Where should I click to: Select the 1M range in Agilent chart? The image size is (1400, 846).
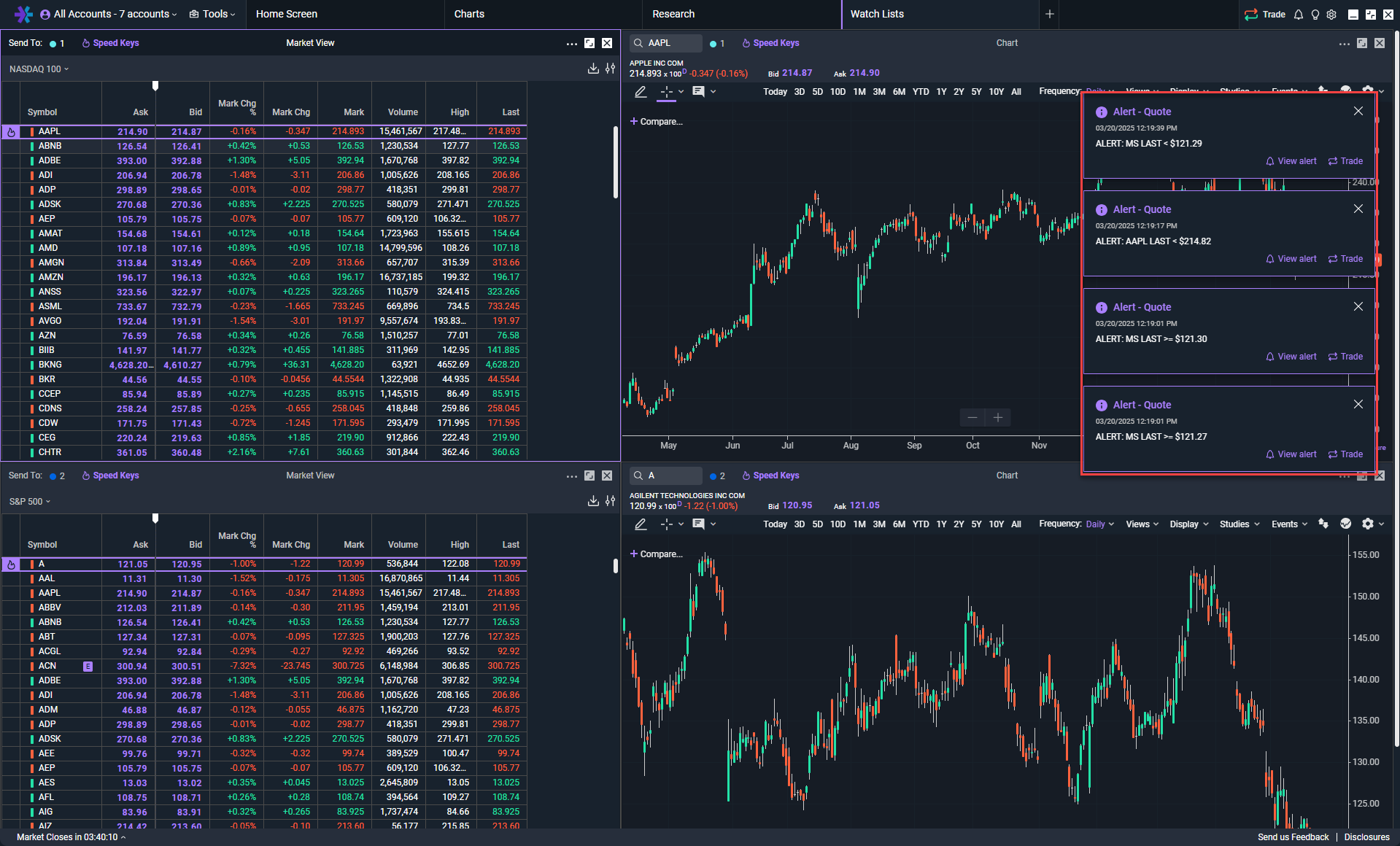coord(859,524)
